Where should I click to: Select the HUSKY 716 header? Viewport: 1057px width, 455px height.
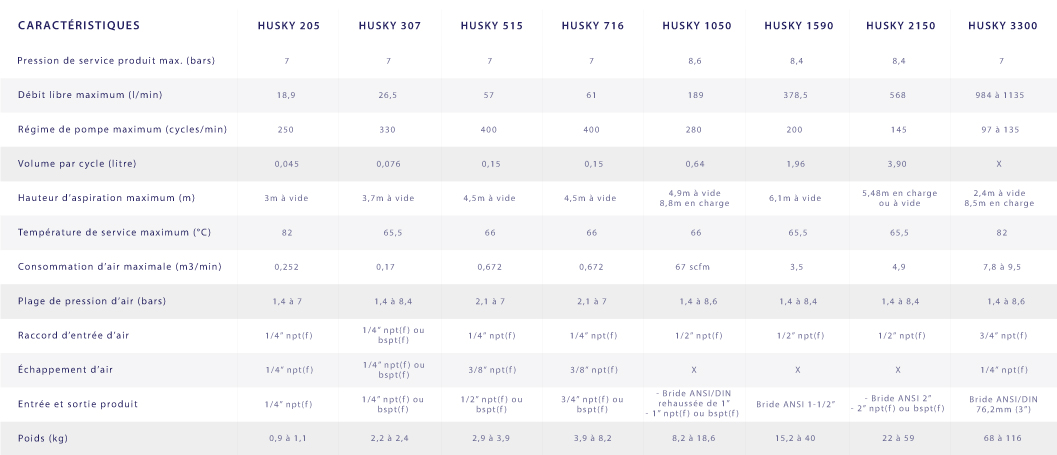point(593,26)
